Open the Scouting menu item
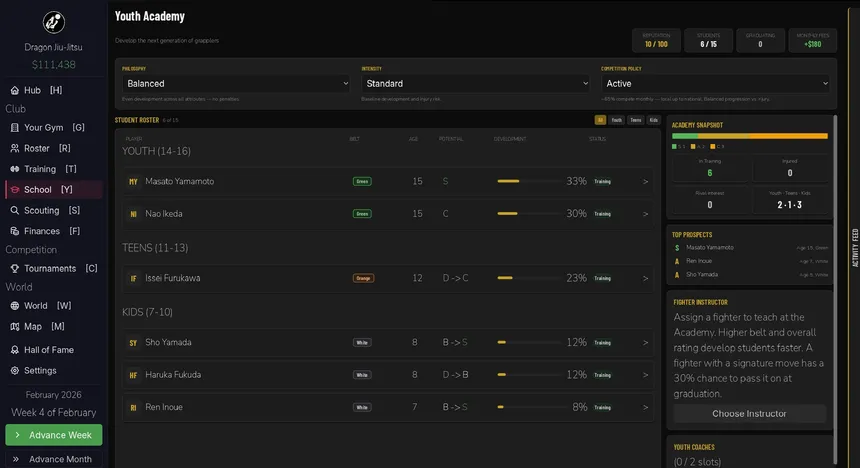The image size is (860, 468). tap(54, 211)
